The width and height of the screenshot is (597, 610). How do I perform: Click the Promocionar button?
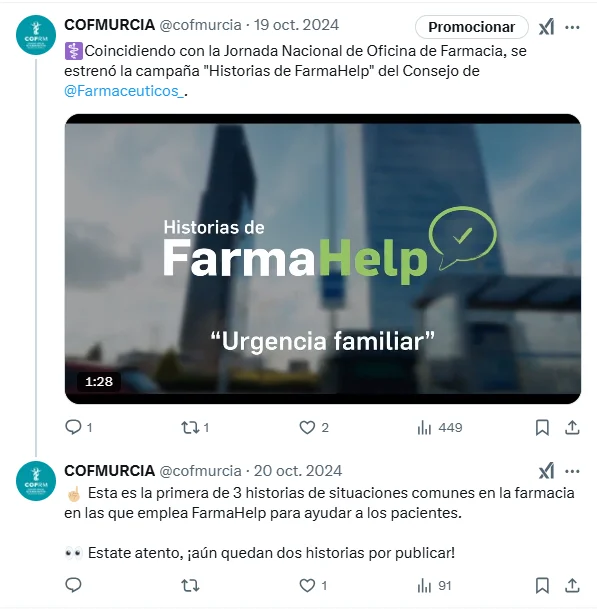click(x=471, y=27)
